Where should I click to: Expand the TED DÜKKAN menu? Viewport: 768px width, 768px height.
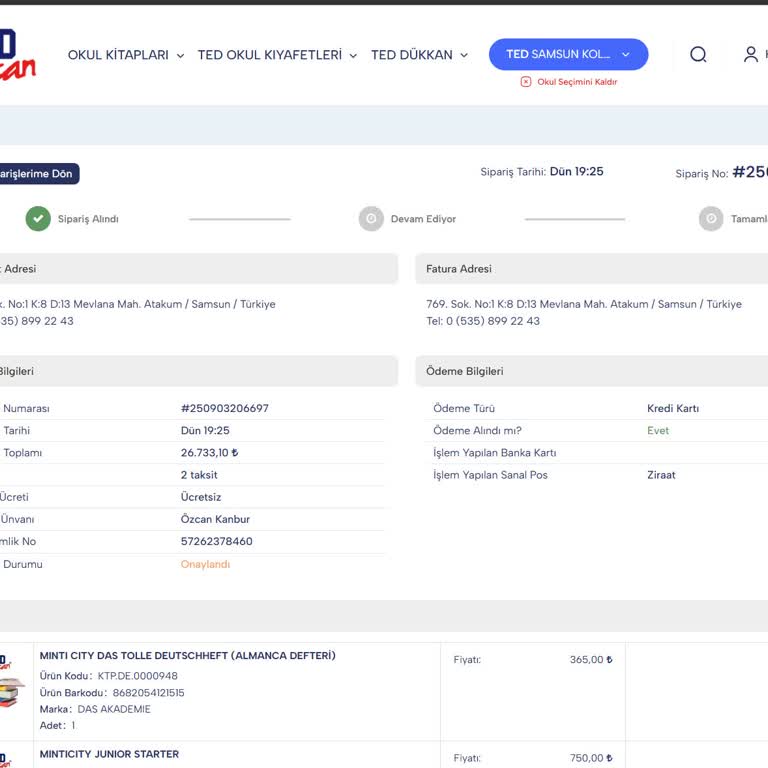coord(419,55)
